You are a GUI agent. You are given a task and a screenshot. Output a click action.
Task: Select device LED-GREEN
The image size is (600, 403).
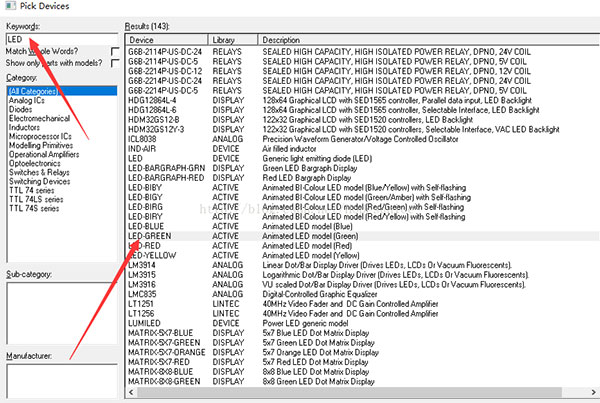(x=363, y=236)
